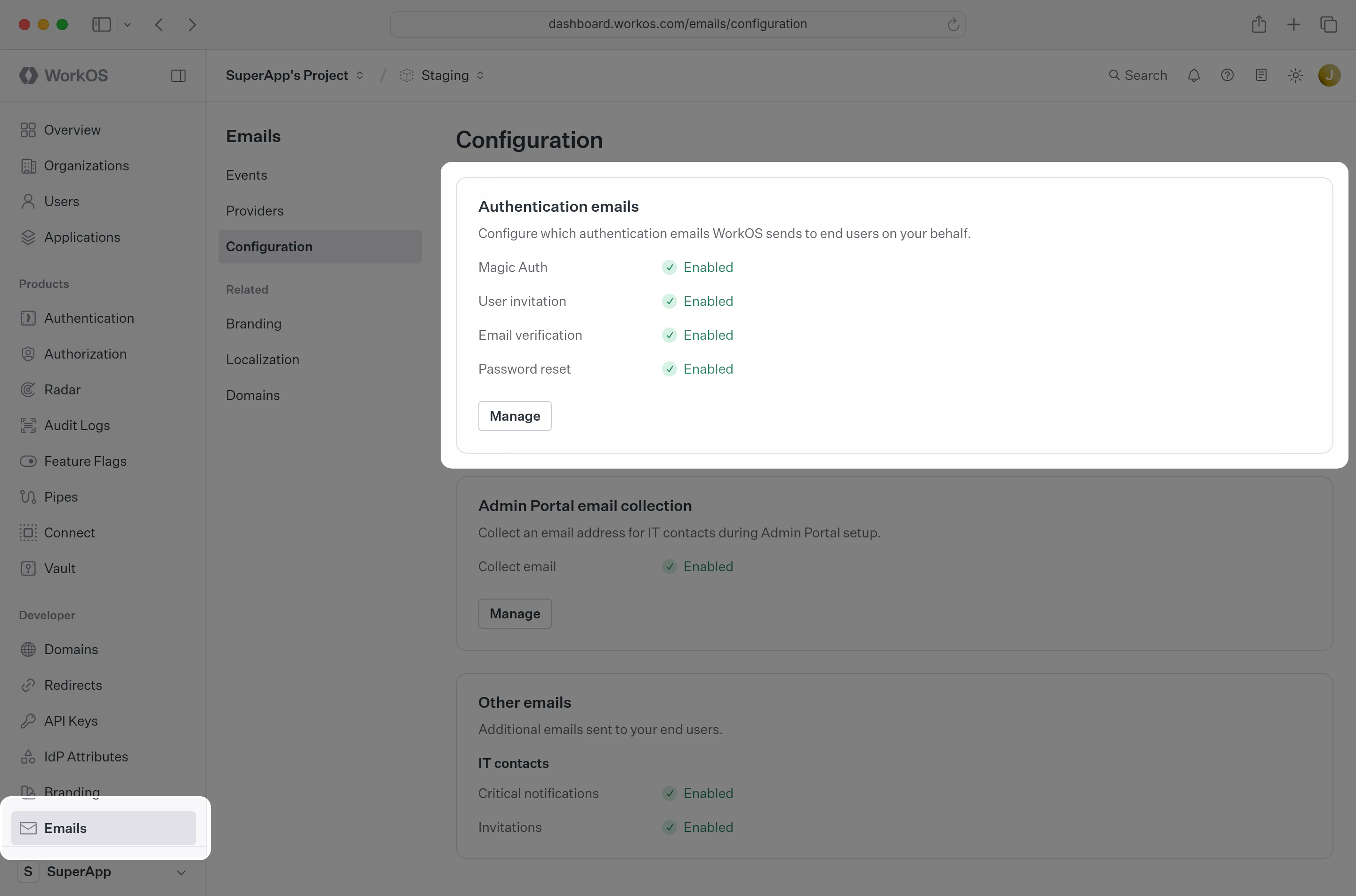The height and width of the screenshot is (896, 1356).
Task: Click the Pipes icon in sidebar
Action: tap(28, 496)
